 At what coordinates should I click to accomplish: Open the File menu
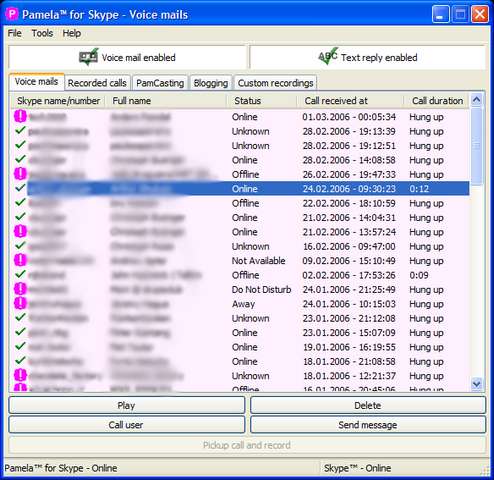[15, 33]
